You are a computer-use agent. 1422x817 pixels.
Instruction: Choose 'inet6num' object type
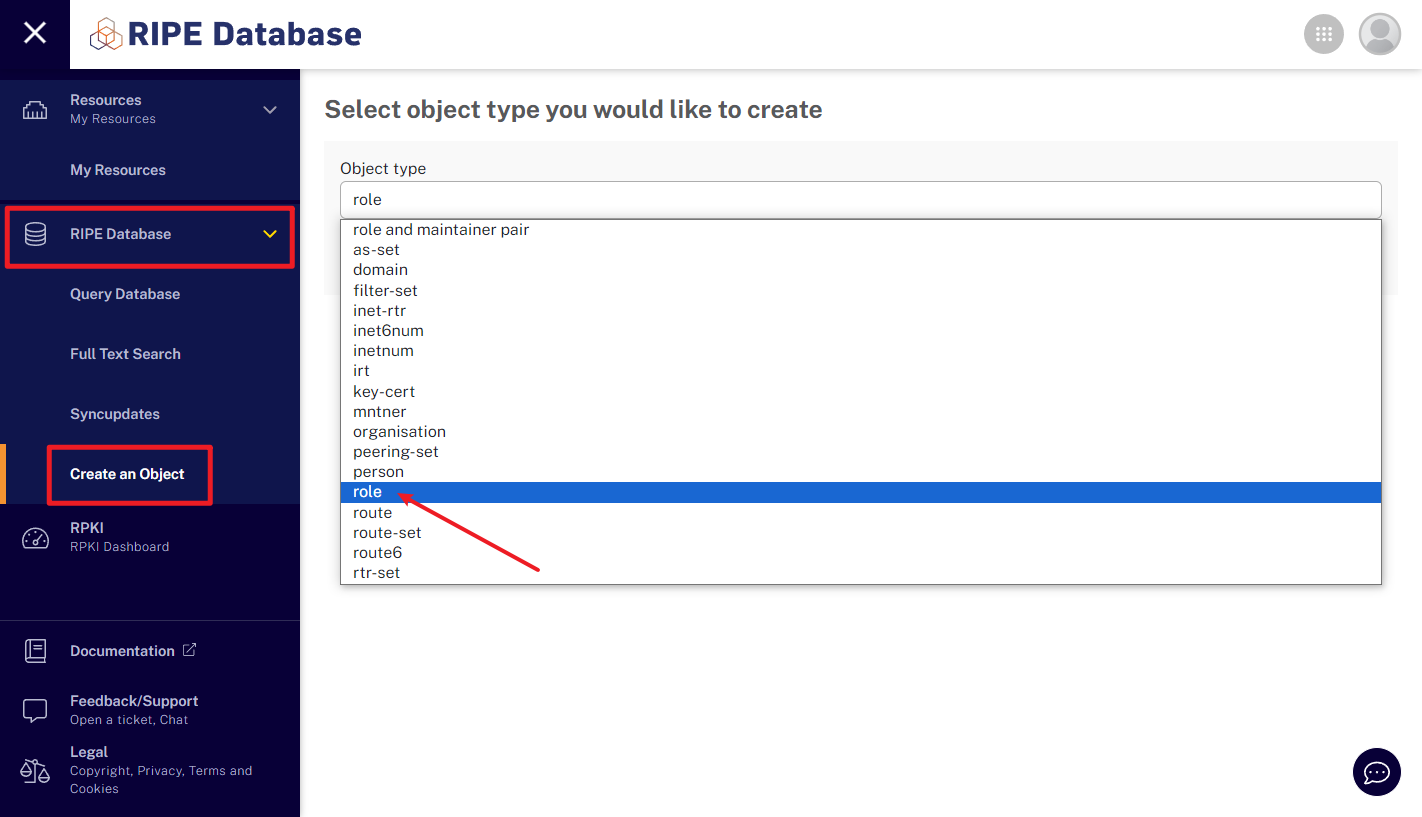click(x=861, y=331)
